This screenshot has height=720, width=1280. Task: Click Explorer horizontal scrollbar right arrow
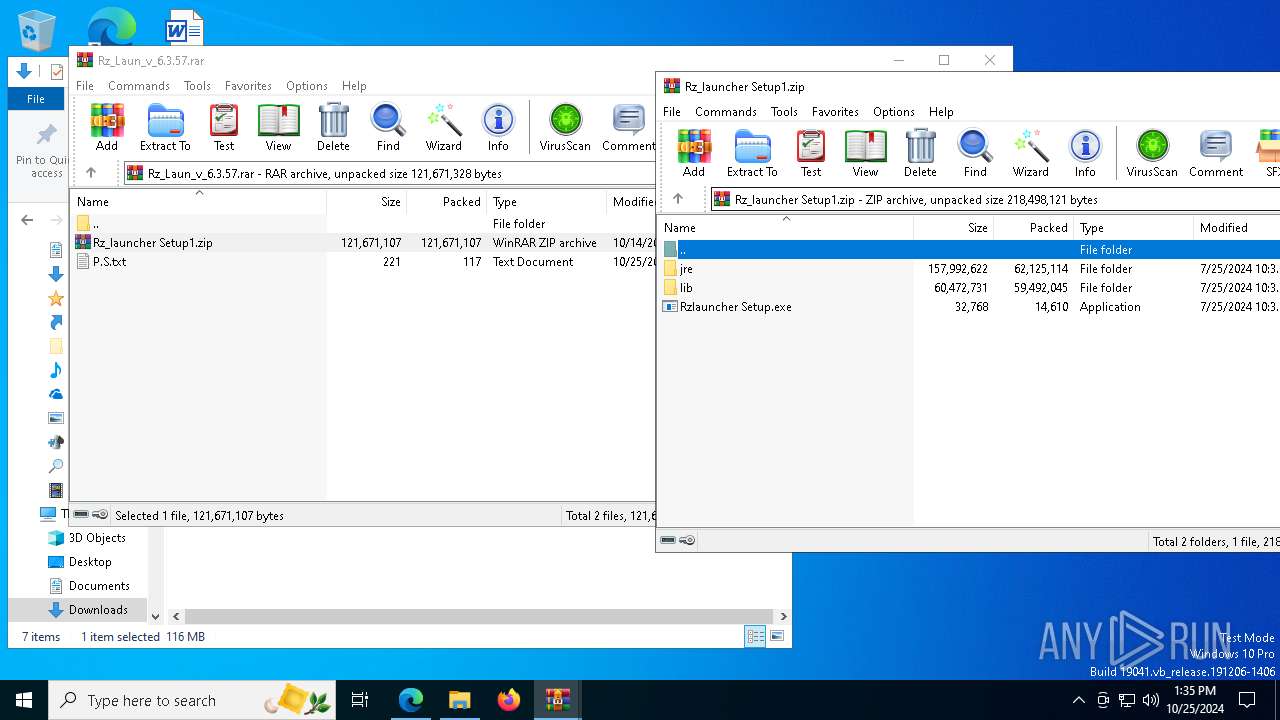tap(783, 617)
